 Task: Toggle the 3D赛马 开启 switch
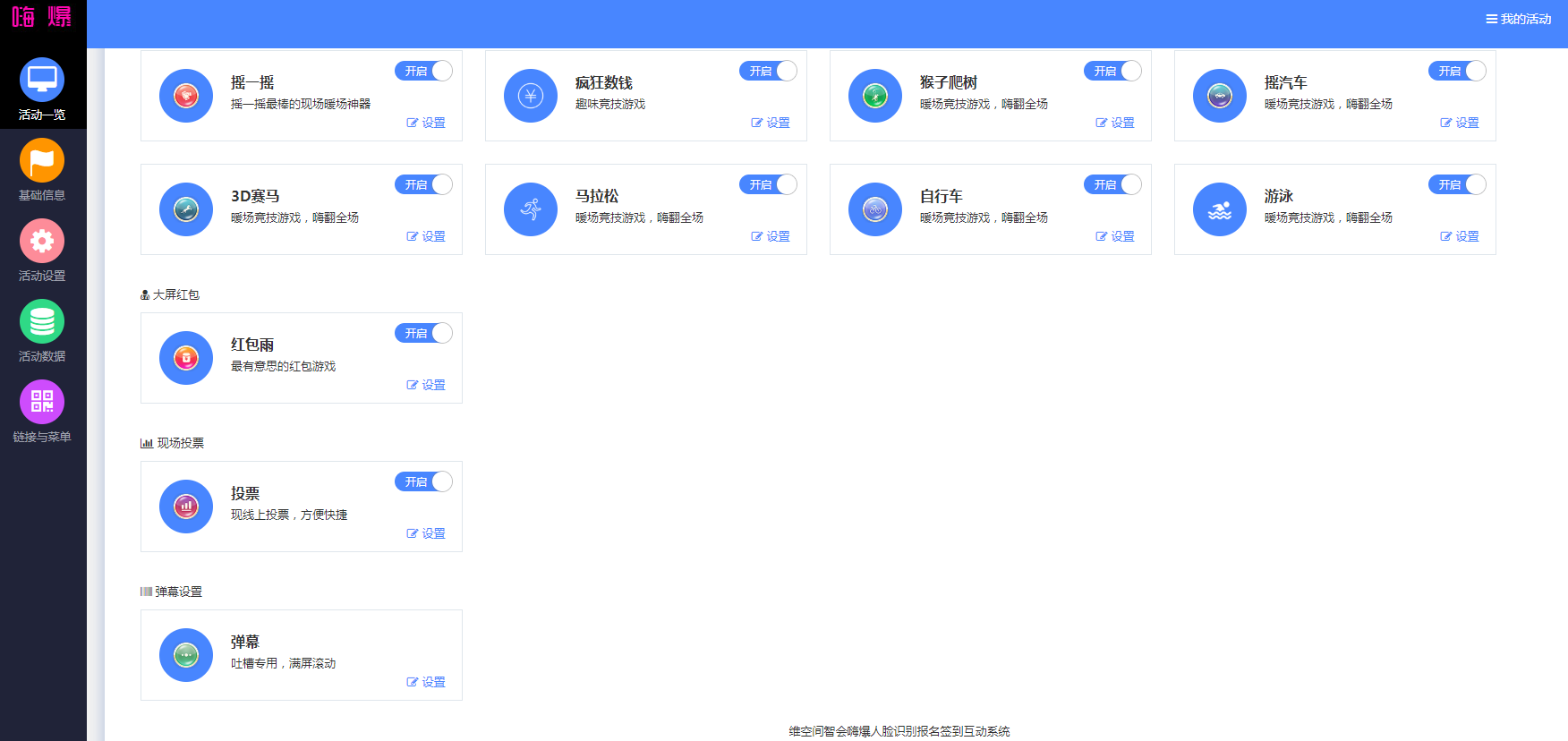423,184
